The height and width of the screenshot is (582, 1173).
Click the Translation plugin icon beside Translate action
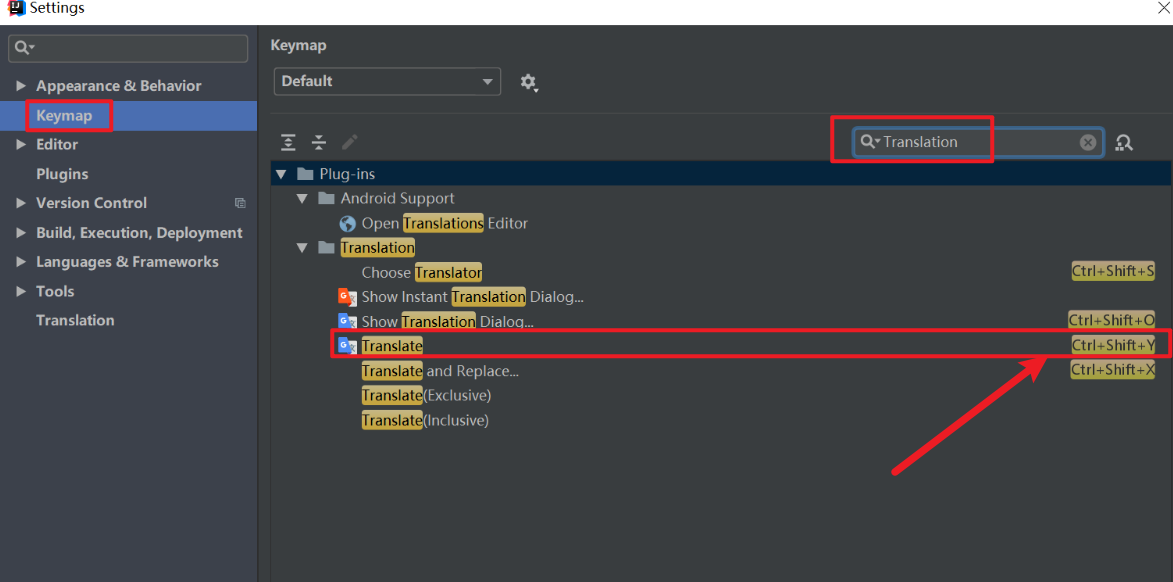[348, 345]
